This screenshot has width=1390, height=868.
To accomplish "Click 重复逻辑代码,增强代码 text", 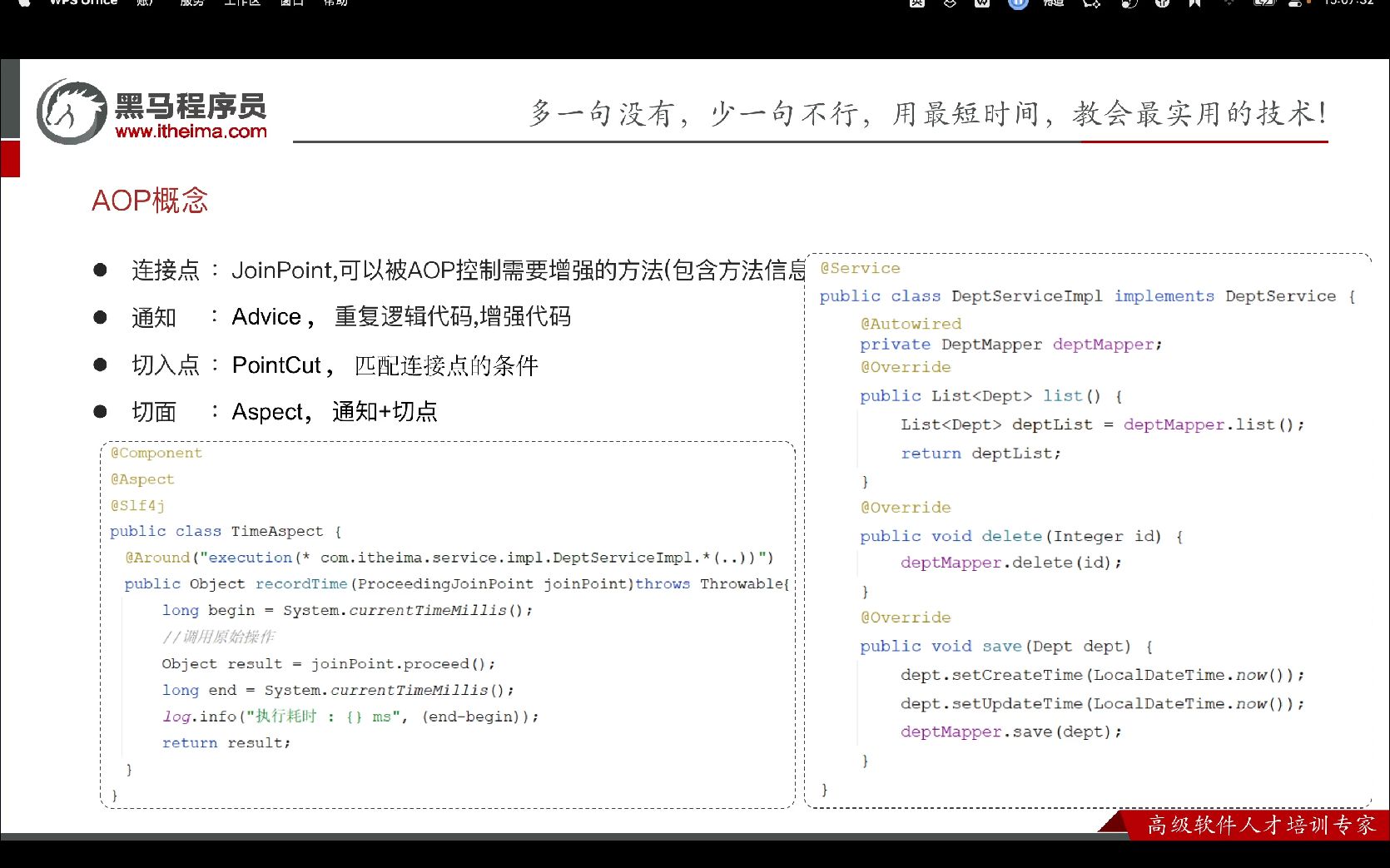I will 453,317.
